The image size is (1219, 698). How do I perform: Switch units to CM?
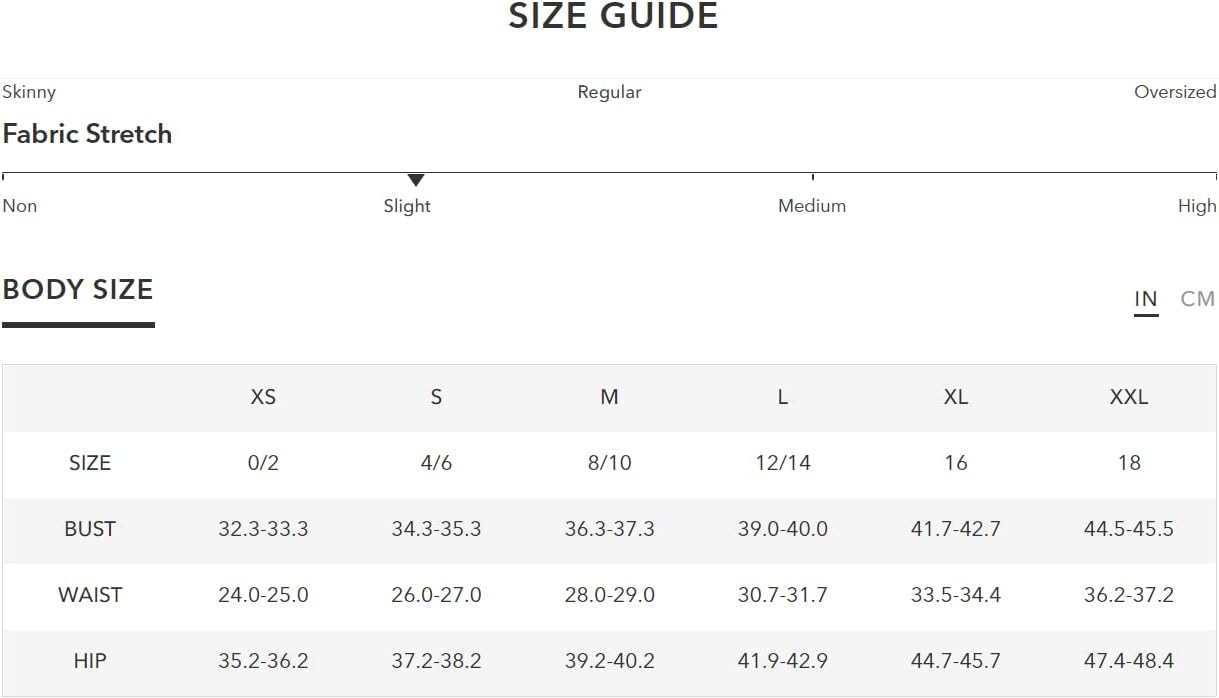[x=1197, y=299]
